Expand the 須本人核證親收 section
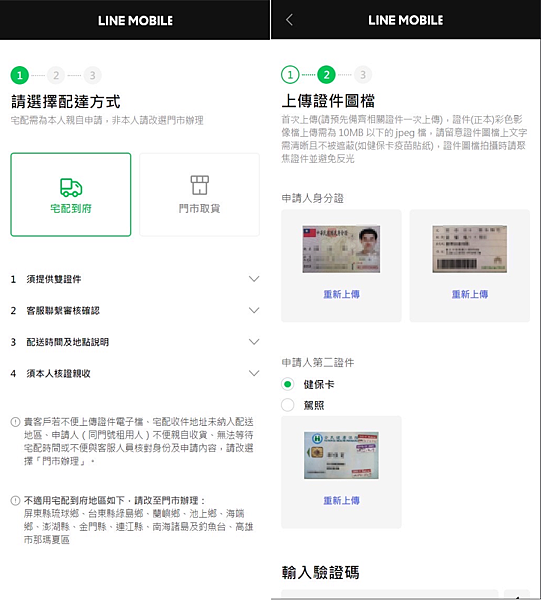 135,373
